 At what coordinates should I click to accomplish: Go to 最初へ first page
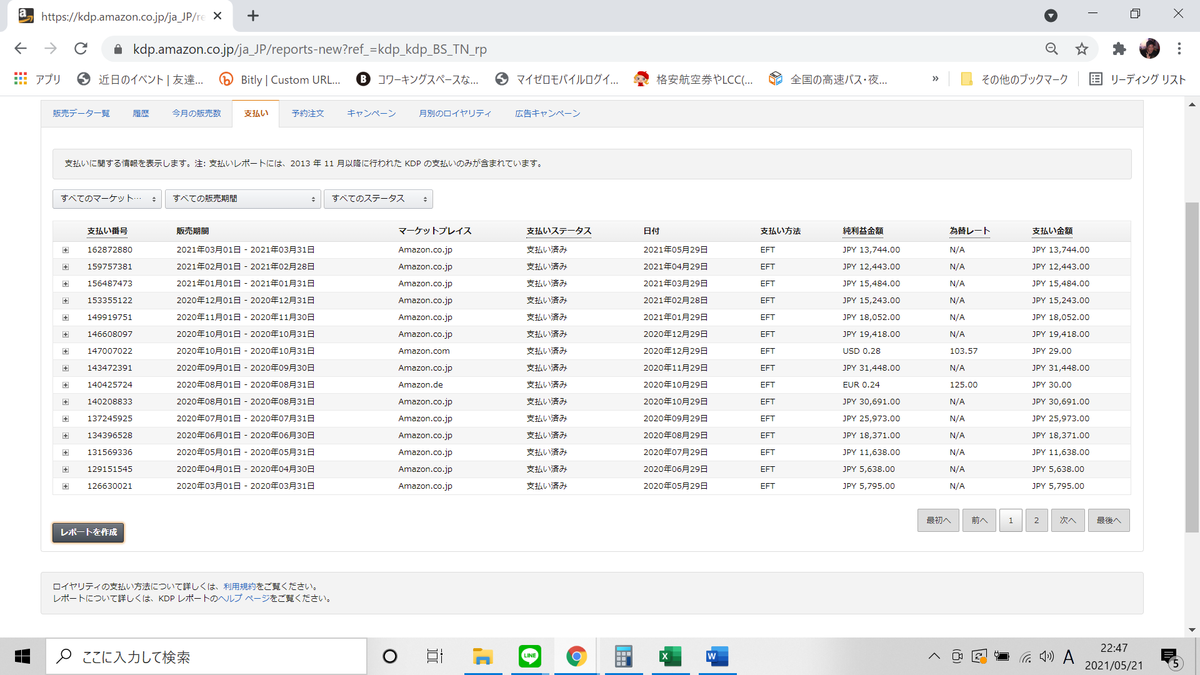(x=938, y=520)
